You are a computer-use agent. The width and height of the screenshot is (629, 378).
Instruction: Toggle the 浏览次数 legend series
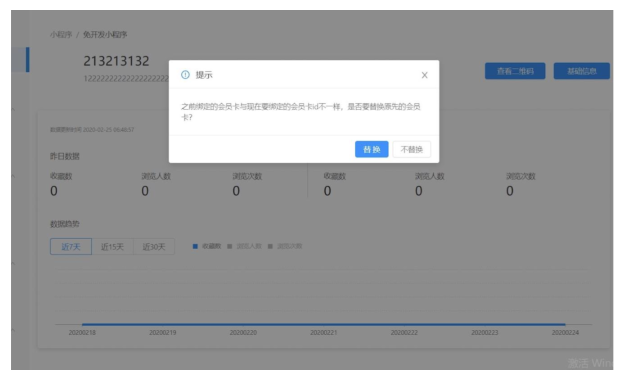click(285, 246)
